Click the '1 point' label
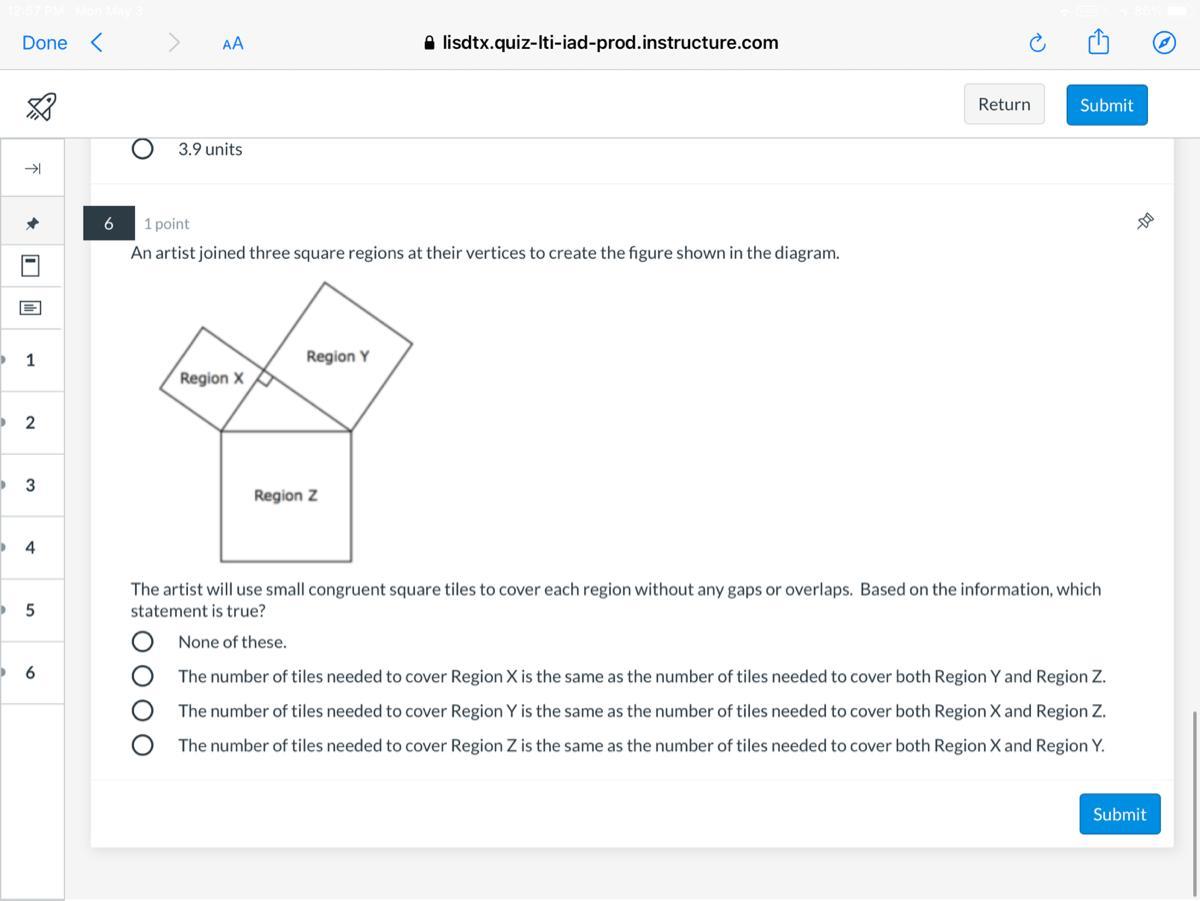This screenshot has width=1200, height=901. [x=166, y=224]
